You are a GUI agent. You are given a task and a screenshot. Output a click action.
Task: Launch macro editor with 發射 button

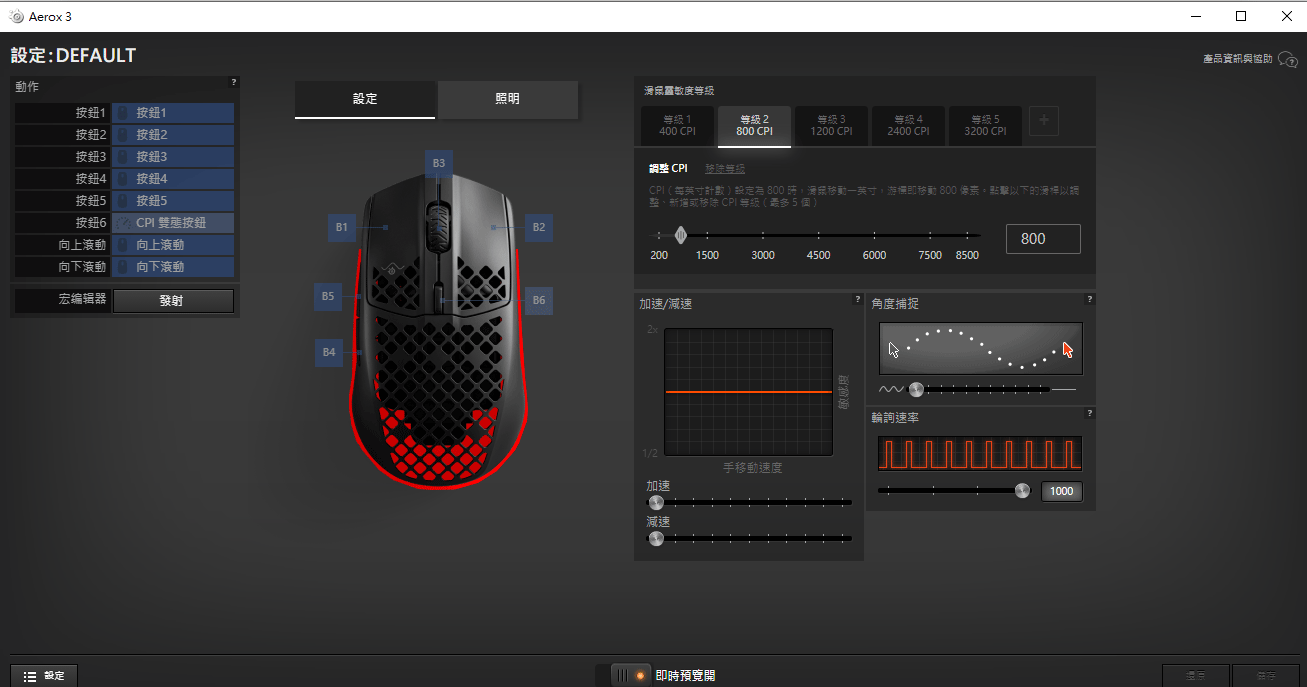173,301
